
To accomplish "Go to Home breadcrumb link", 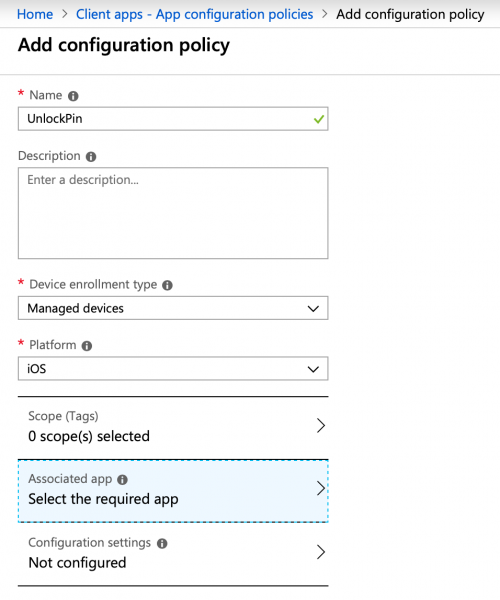I will [35, 15].
